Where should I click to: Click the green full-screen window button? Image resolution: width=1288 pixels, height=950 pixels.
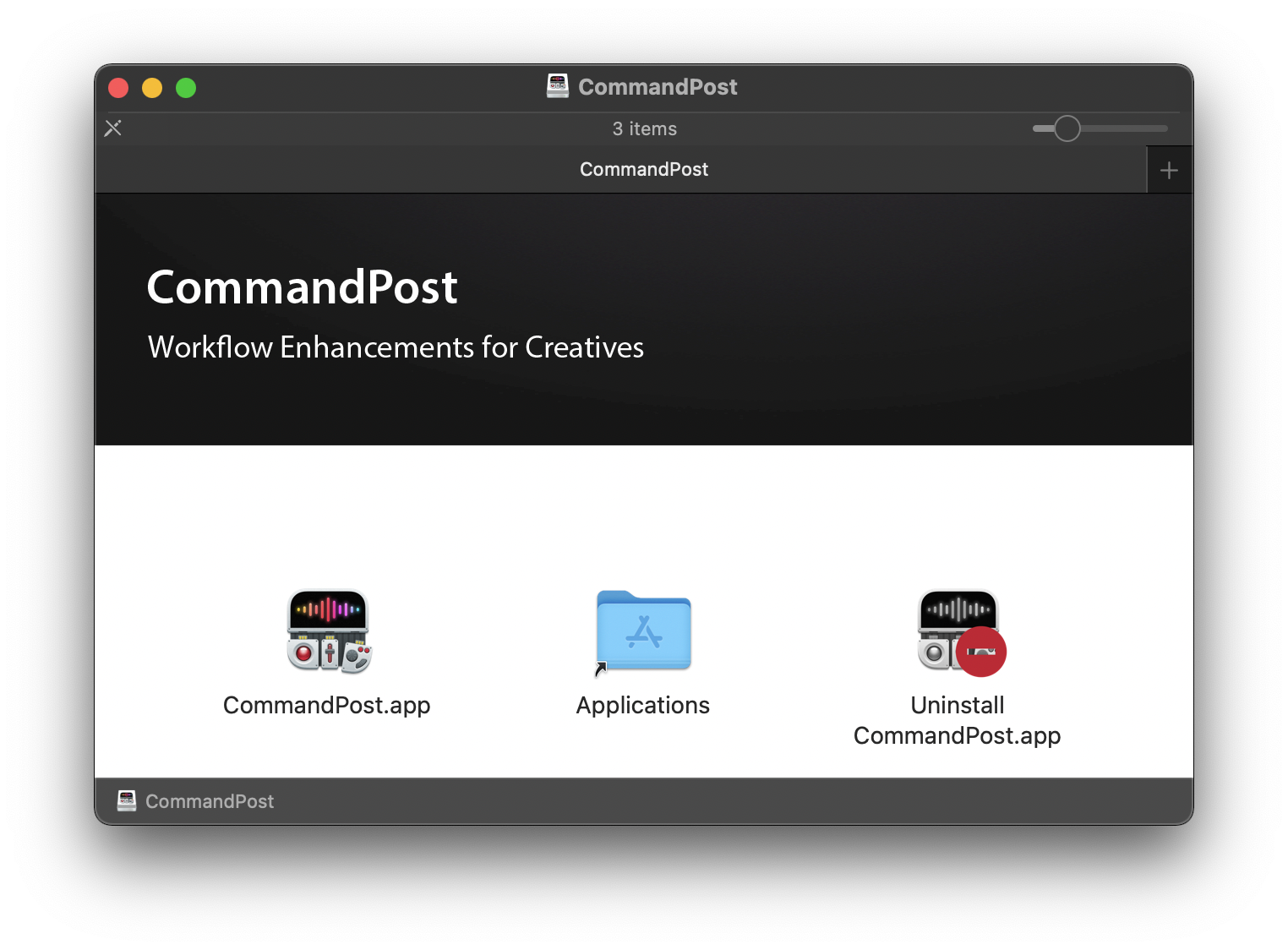coord(186,88)
